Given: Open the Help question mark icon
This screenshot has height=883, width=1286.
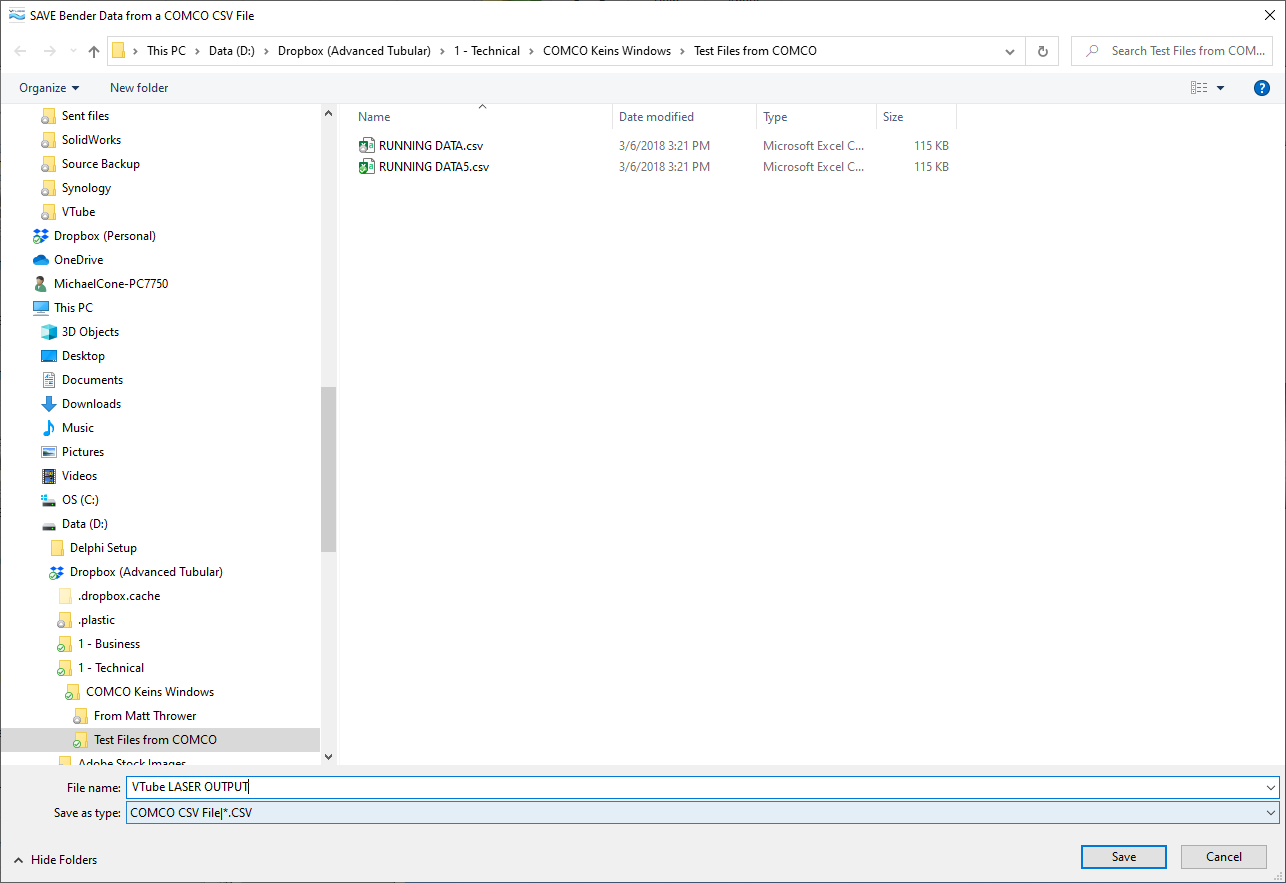Looking at the screenshot, I should point(1261,88).
